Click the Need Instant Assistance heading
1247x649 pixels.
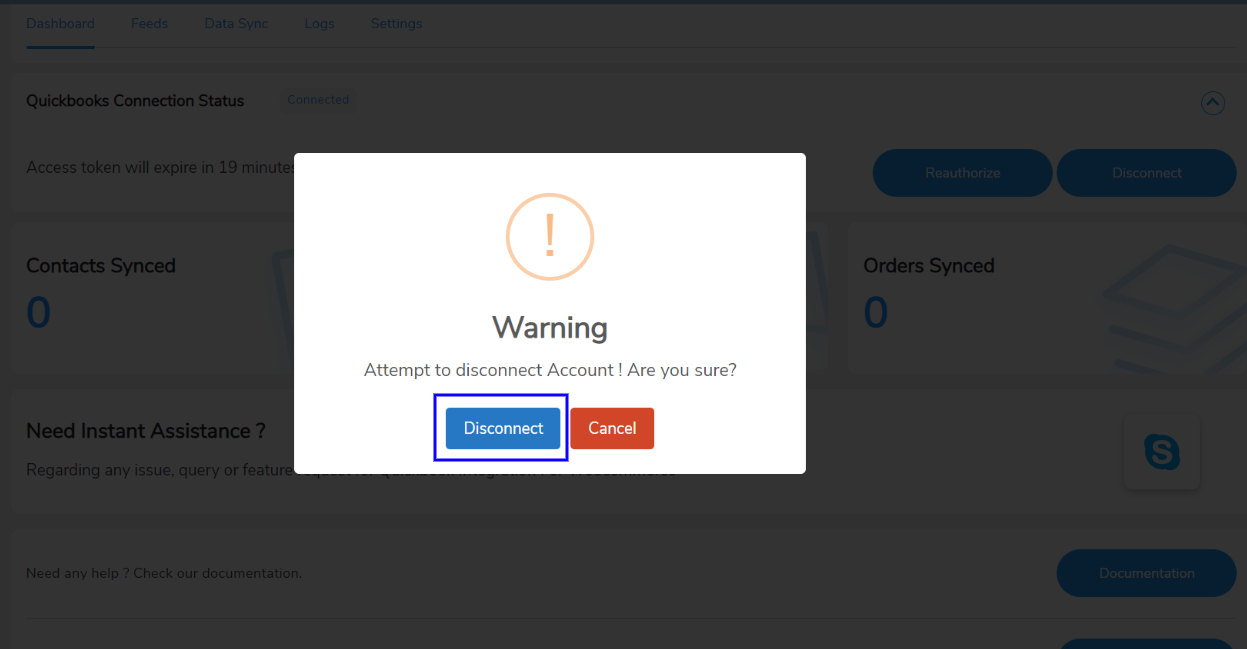tap(144, 431)
